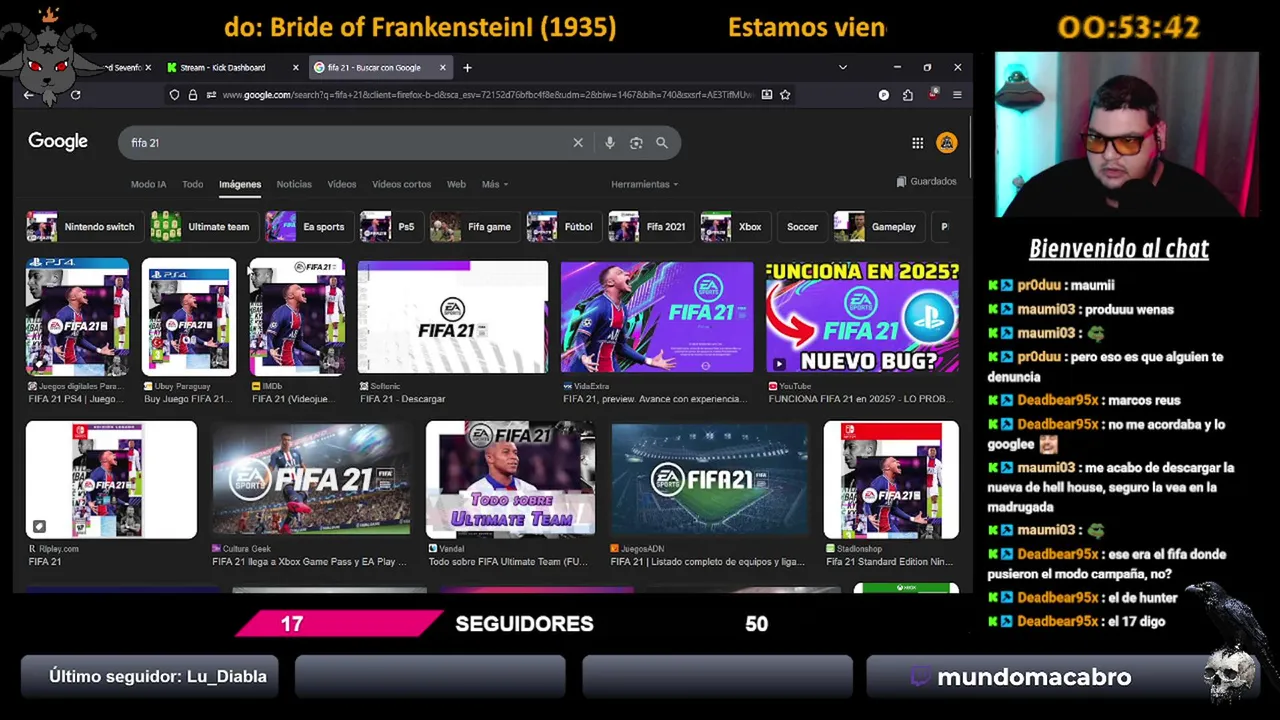Open the VidaExtra FIFA 21 preview image
Image resolution: width=1280 pixels, height=720 pixels.
[x=657, y=317]
